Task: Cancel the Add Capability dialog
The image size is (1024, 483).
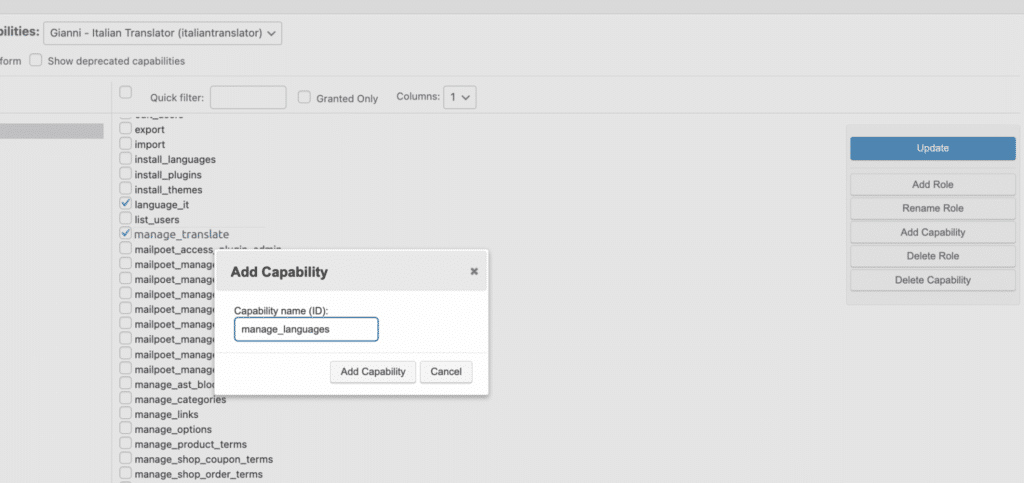Action: coord(446,371)
